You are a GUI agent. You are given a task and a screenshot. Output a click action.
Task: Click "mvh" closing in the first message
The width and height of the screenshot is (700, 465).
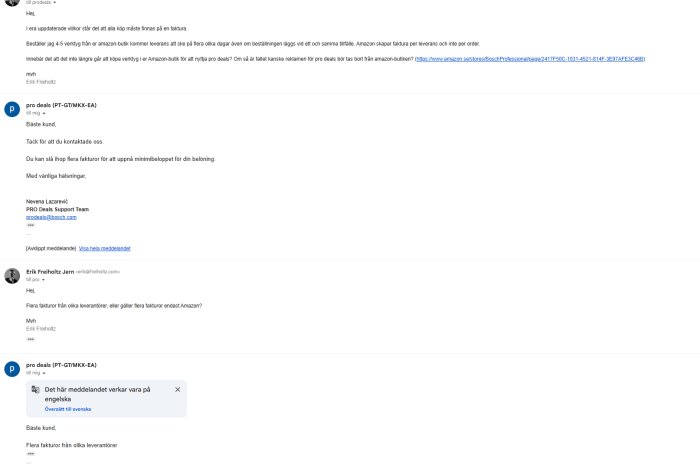(x=31, y=74)
